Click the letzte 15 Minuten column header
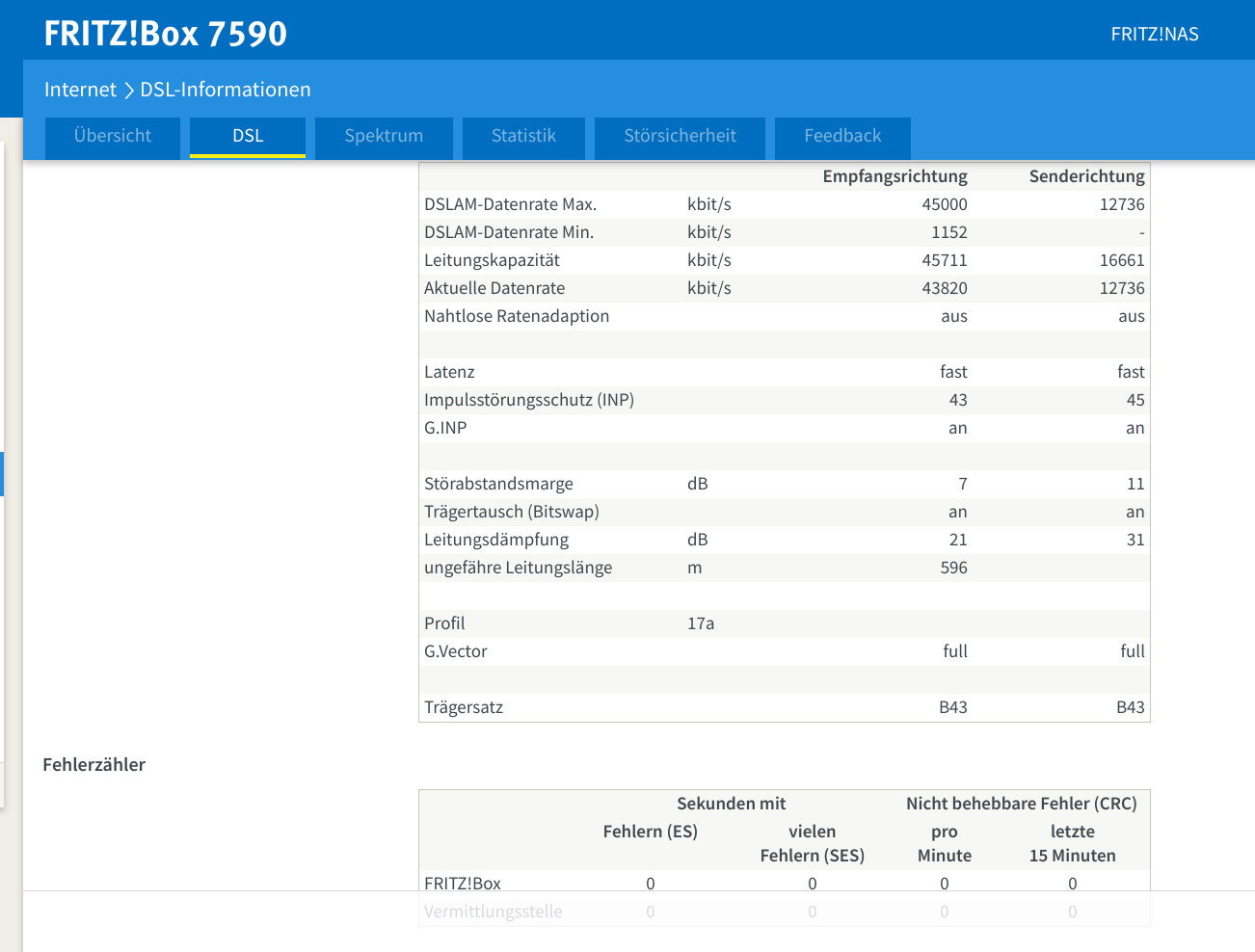This screenshot has height=952, width=1255. tap(1073, 843)
